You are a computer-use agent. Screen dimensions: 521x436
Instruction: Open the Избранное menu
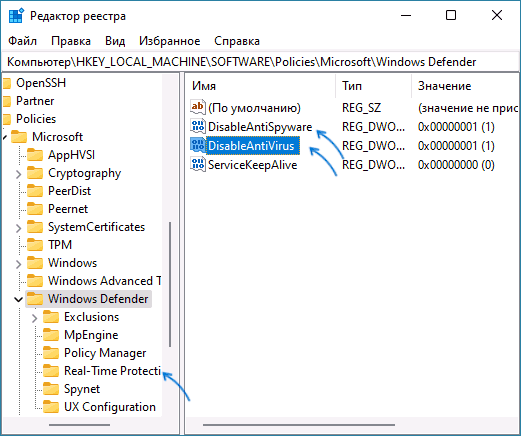point(169,41)
